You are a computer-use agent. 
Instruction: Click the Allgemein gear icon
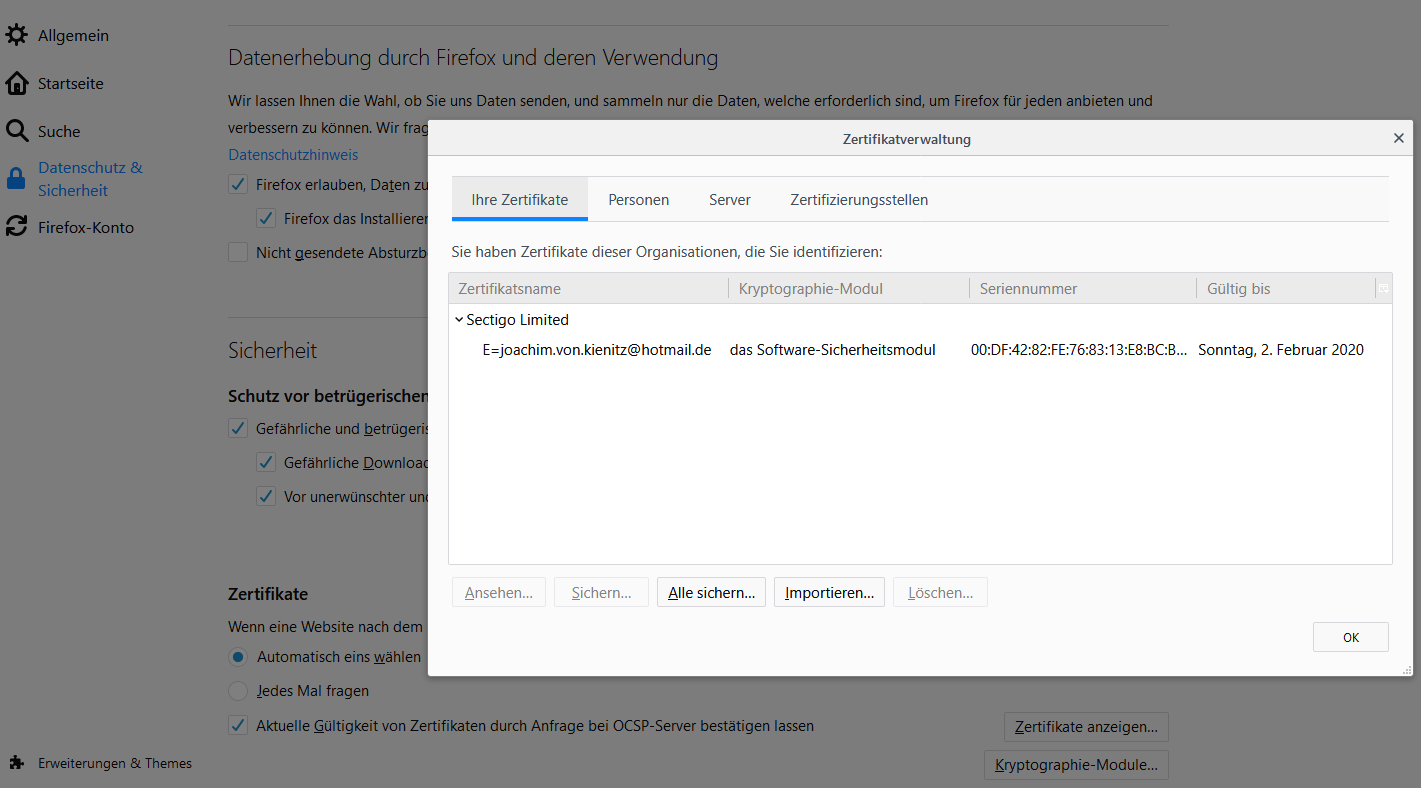pos(16,35)
